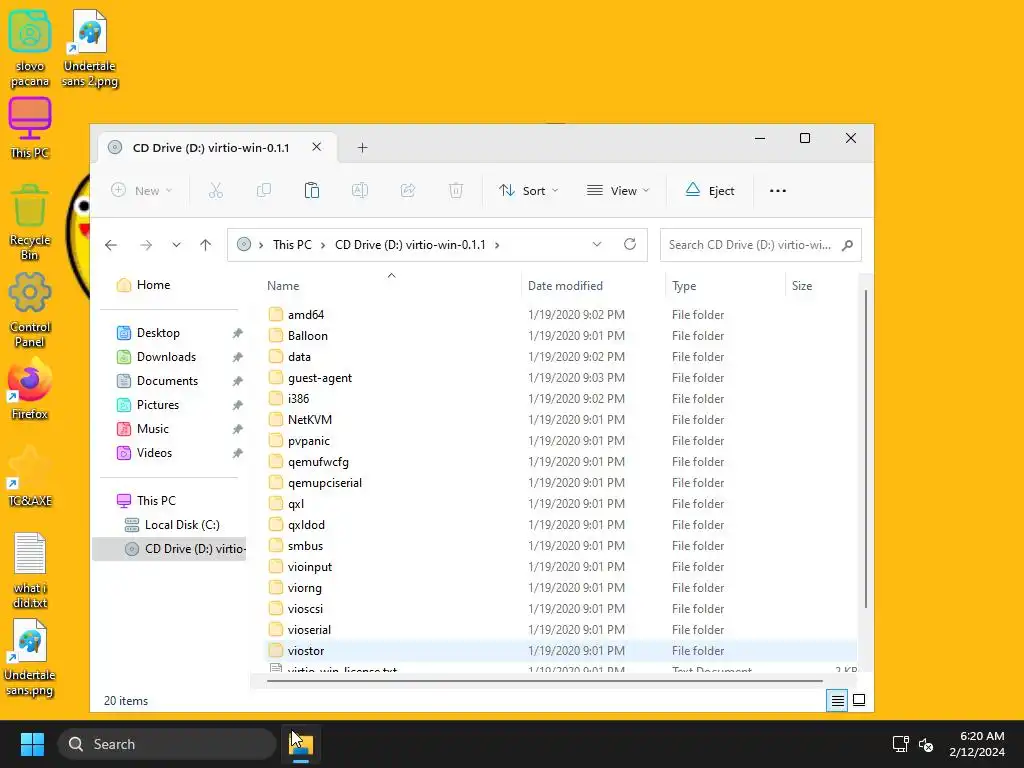Viewport: 1024px width, 768px height.
Task: Select the Undertale sans.png desktop file
Action: click(29, 658)
